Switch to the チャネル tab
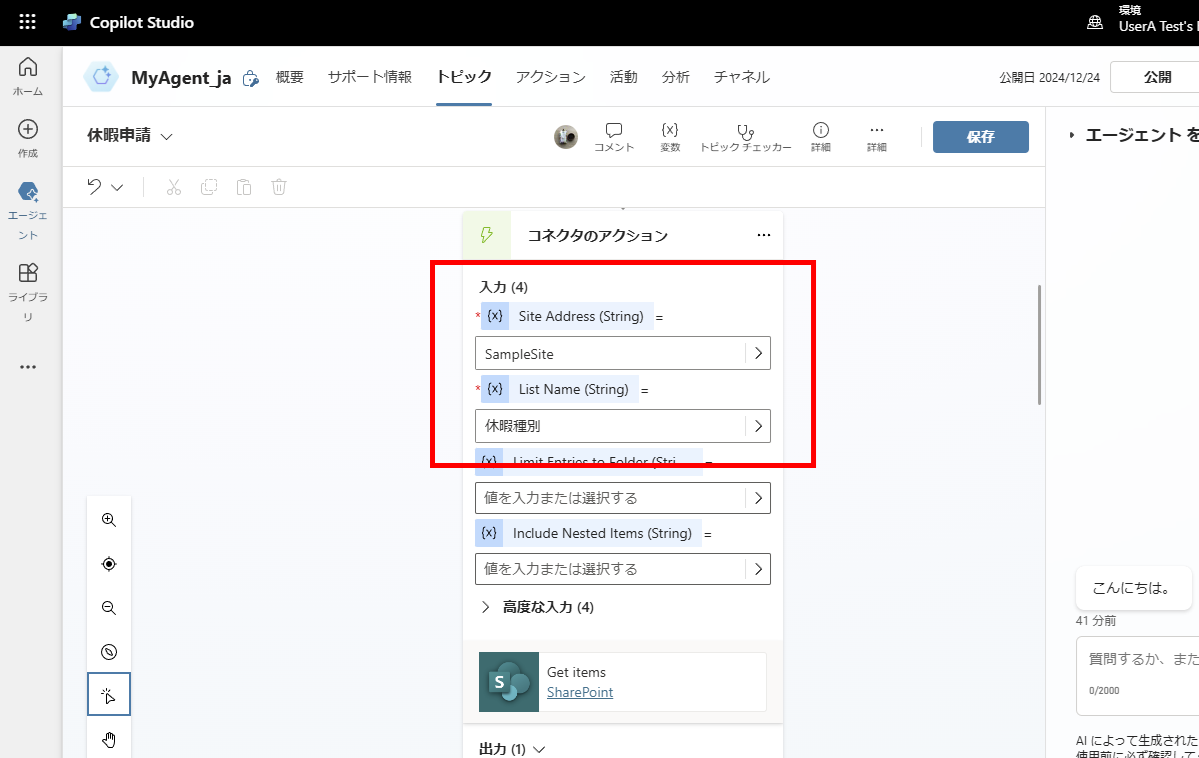Image resolution: width=1199 pixels, height=758 pixels. pyautogui.click(x=741, y=76)
